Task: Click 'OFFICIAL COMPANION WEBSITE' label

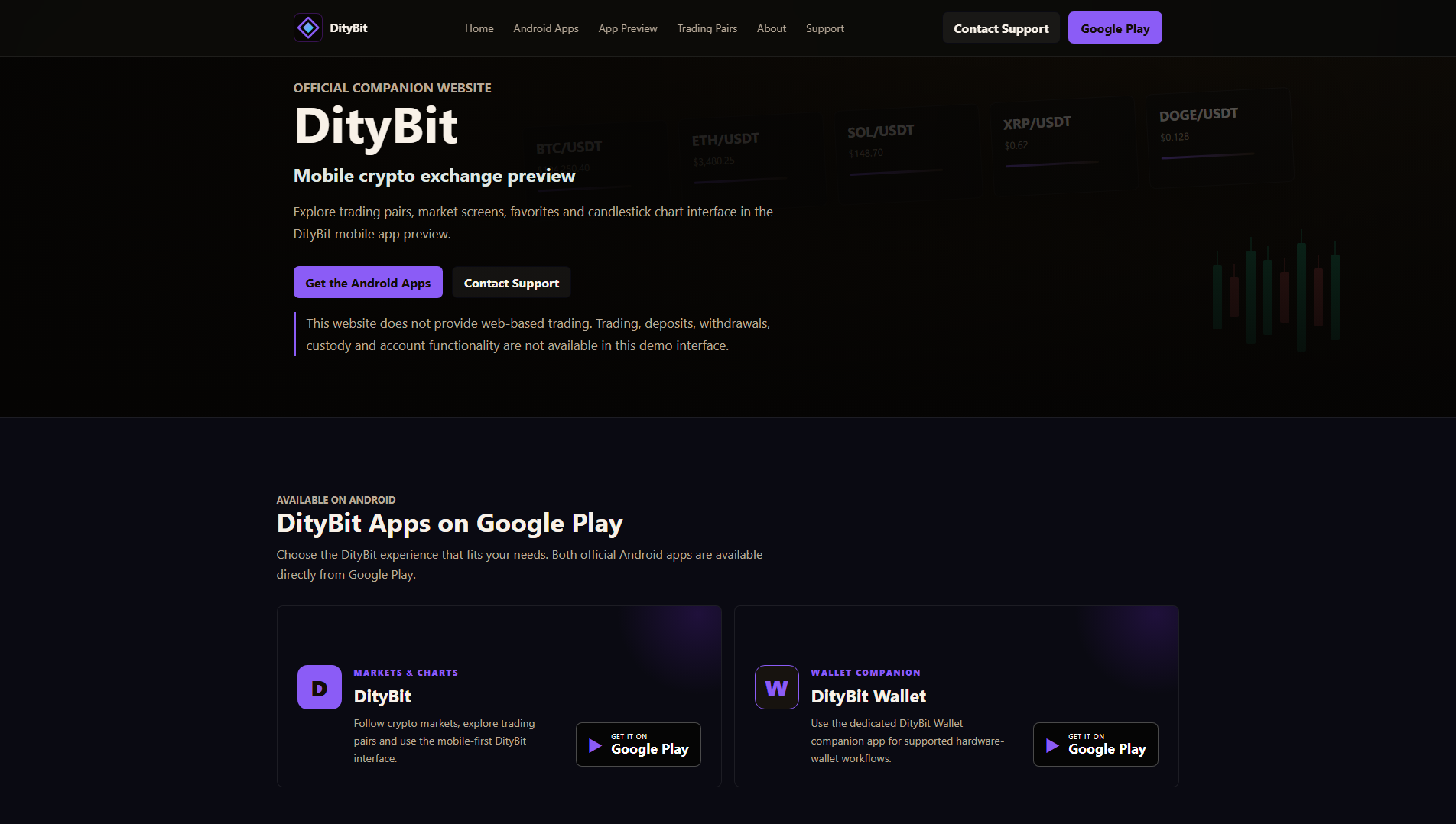Action: point(392,88)
